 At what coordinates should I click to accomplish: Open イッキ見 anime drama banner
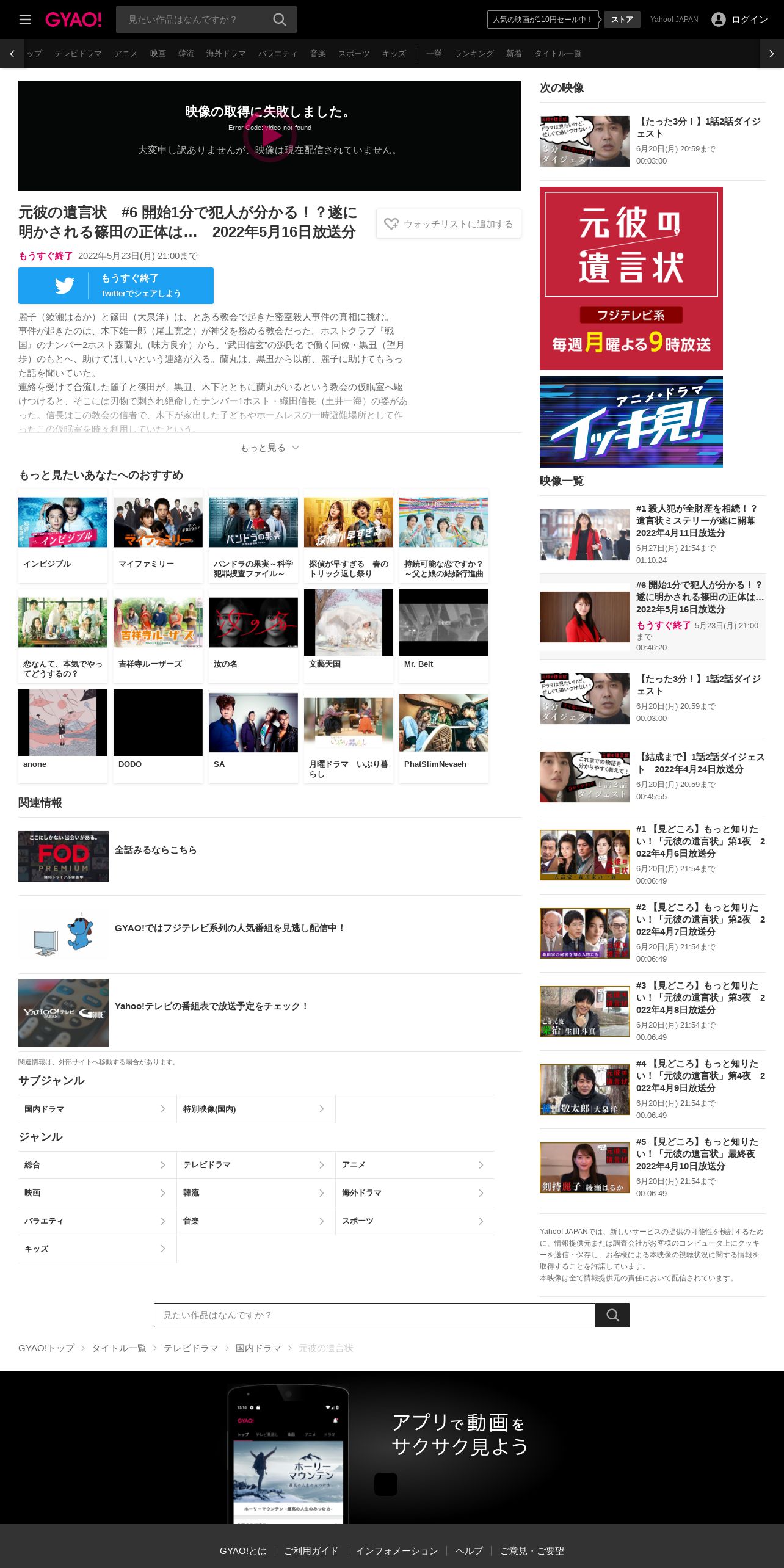point(631,422)
